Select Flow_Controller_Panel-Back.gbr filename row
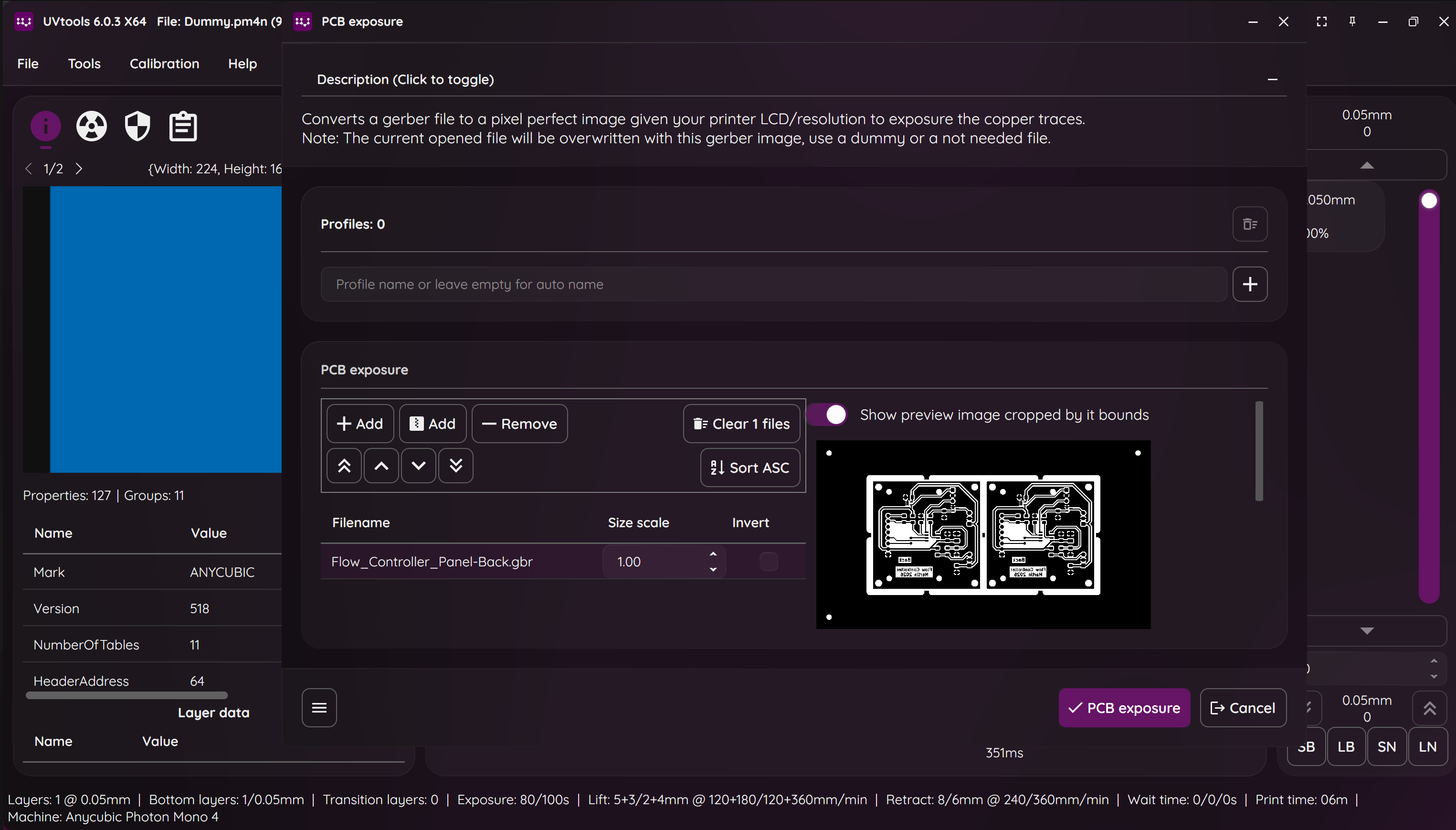This screenshot has width=1456, height=830. click(563, 562)
